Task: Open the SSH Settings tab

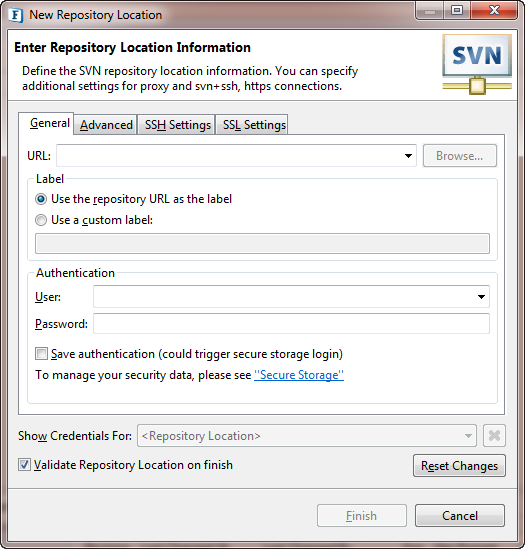Action: (177, 125)
